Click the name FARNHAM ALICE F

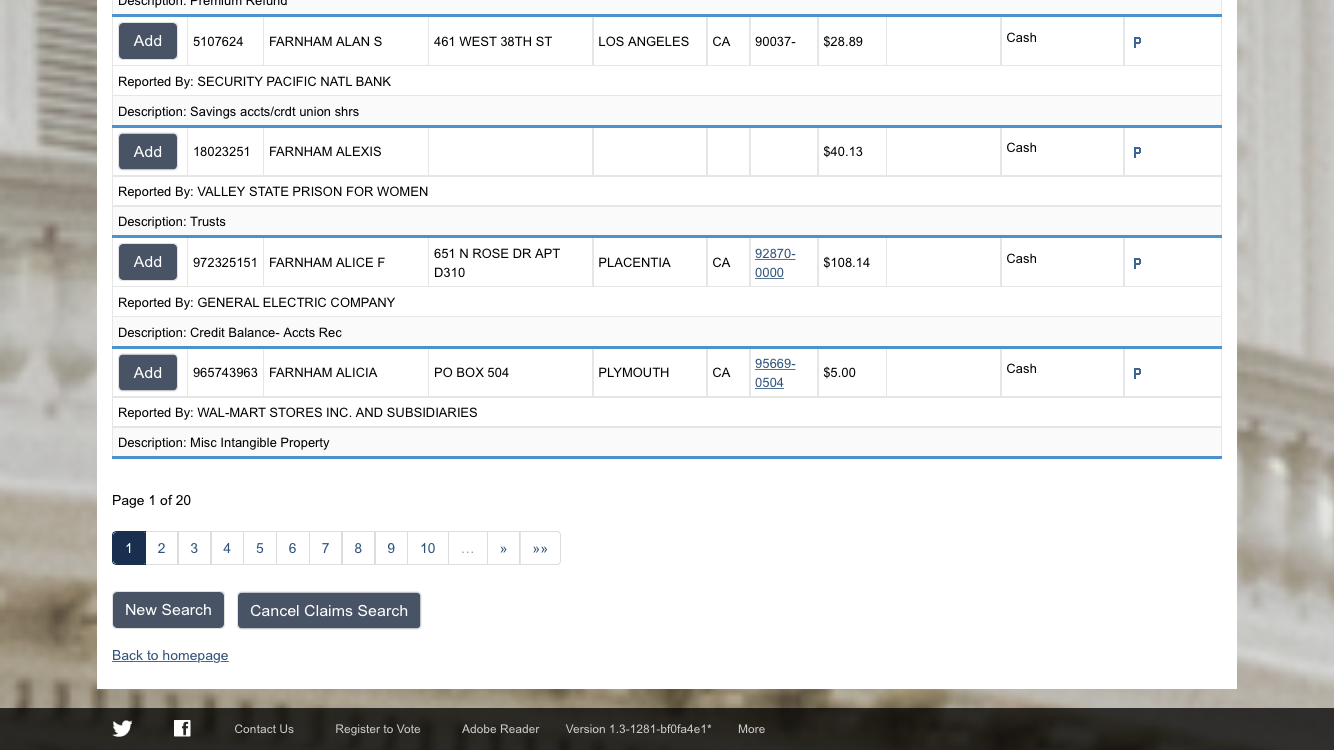click(x=327, y=262)
